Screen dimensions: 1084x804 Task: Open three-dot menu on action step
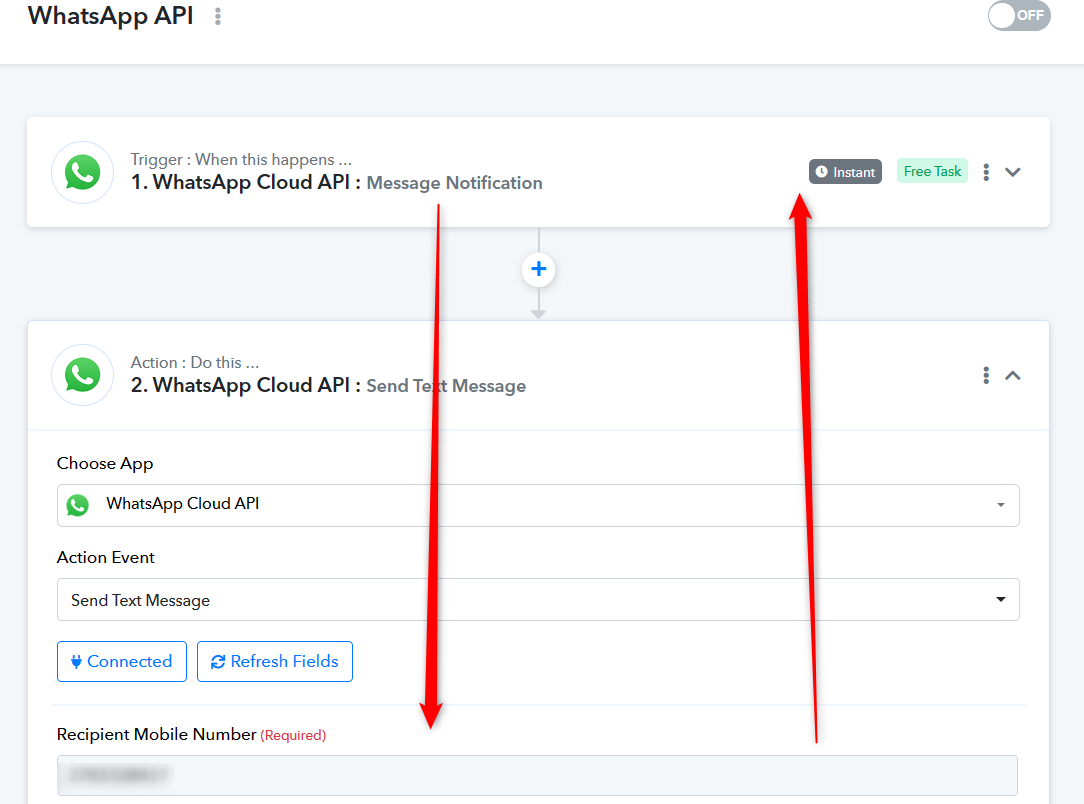tap(986, 375)
